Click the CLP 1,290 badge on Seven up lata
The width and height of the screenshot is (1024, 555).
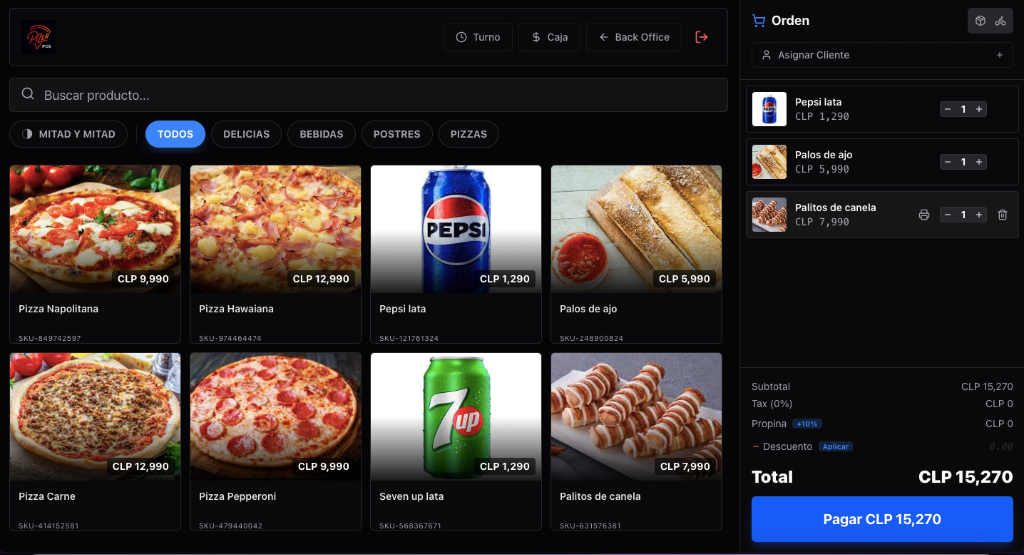(x=505, y=466)
